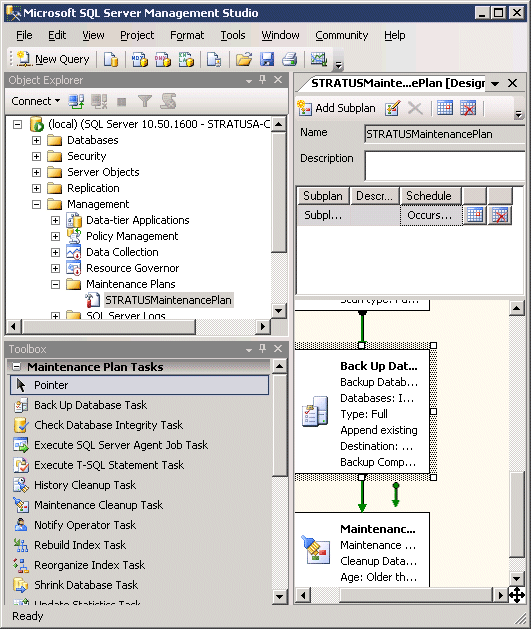Collapse the (local) server node

[x=17, y=124]
